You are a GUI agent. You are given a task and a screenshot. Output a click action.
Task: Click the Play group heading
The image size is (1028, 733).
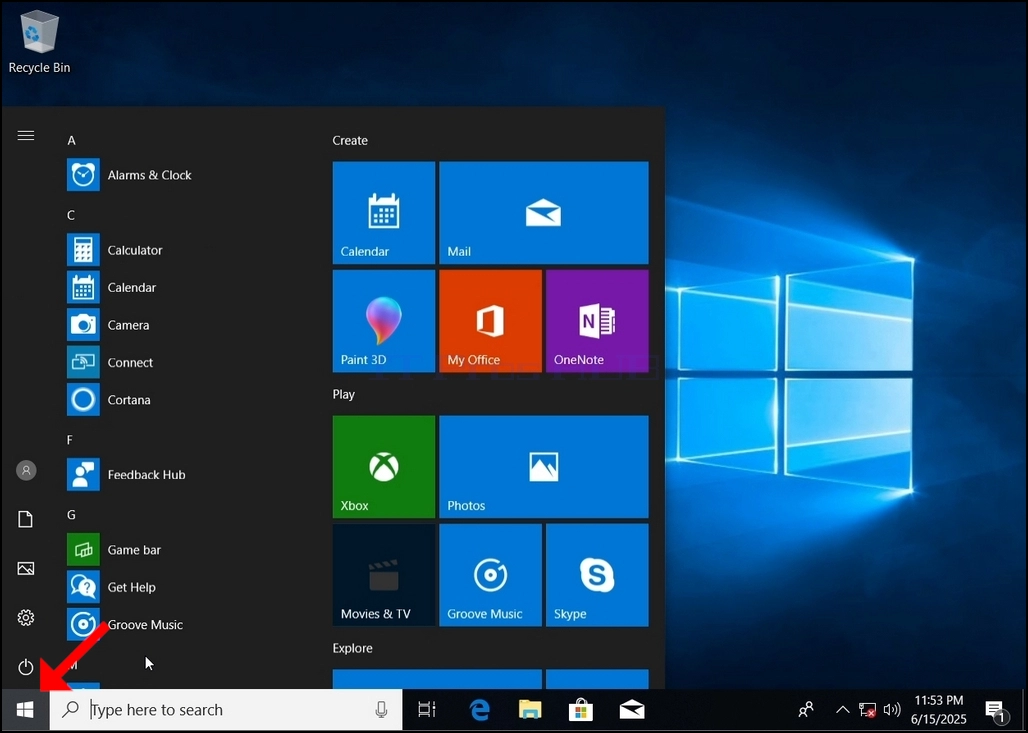tap(344, 394)
